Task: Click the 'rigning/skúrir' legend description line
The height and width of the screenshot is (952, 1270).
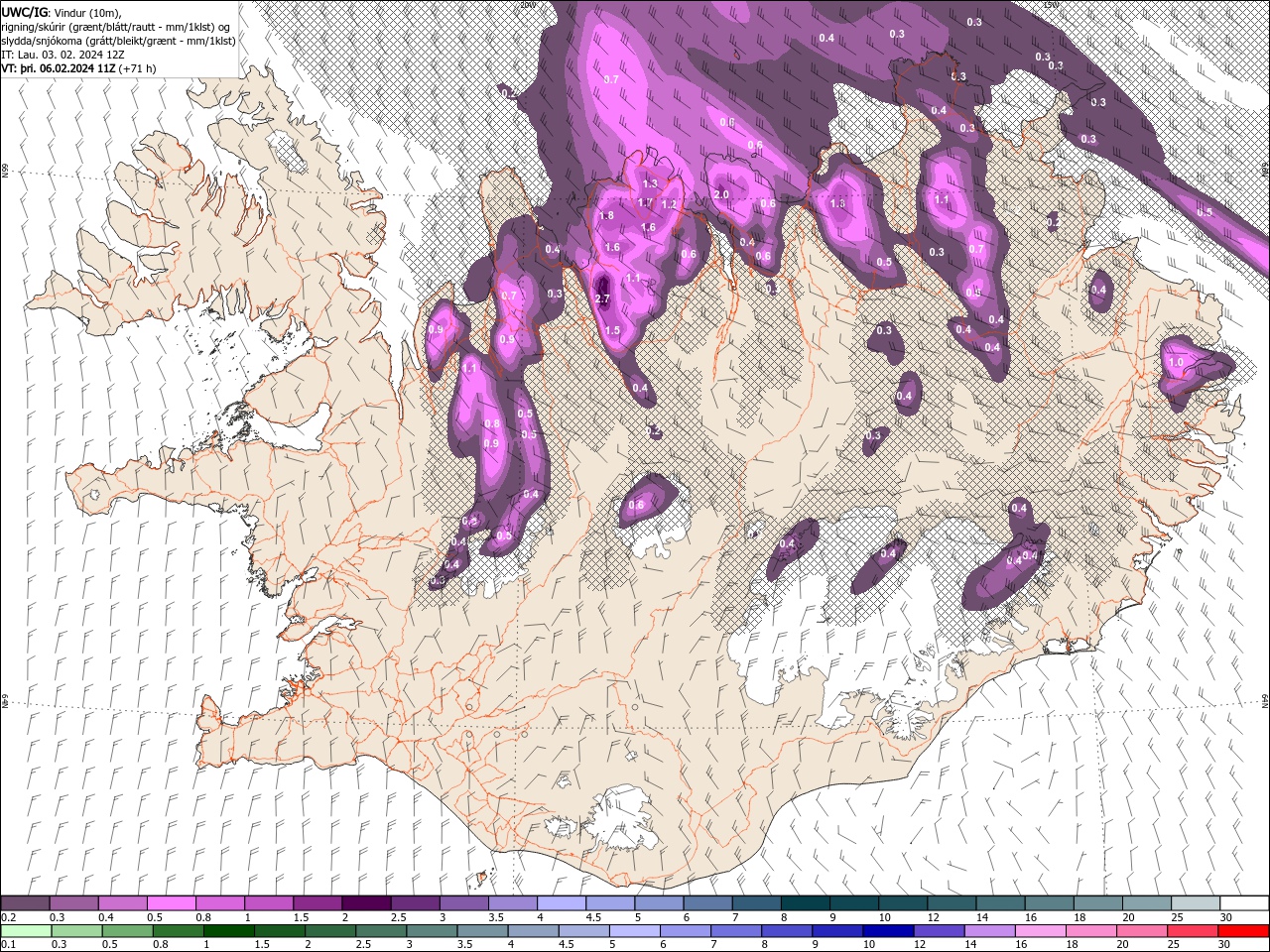Action: coord(116,26)
